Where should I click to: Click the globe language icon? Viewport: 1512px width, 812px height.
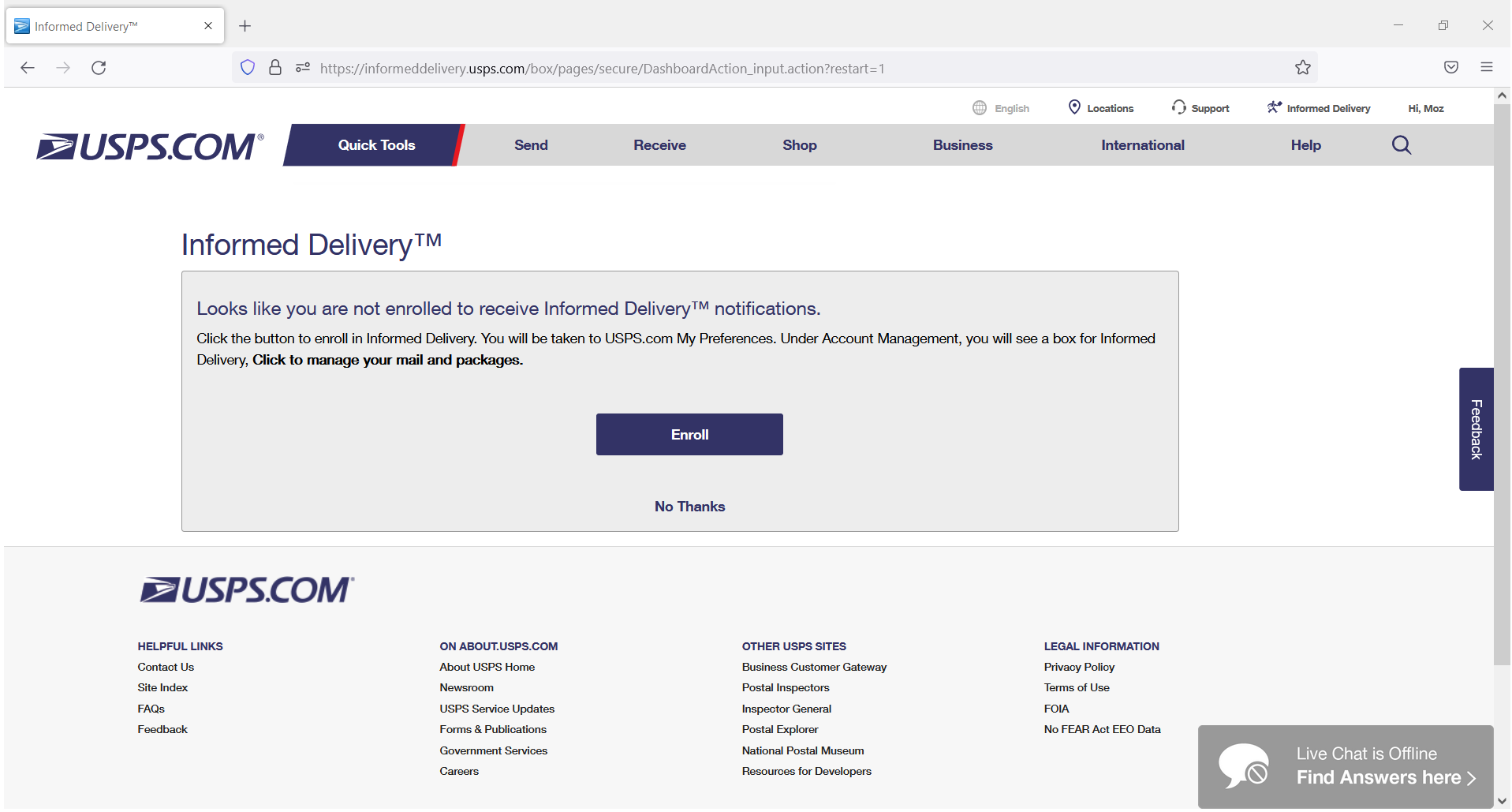click(980, 108)
